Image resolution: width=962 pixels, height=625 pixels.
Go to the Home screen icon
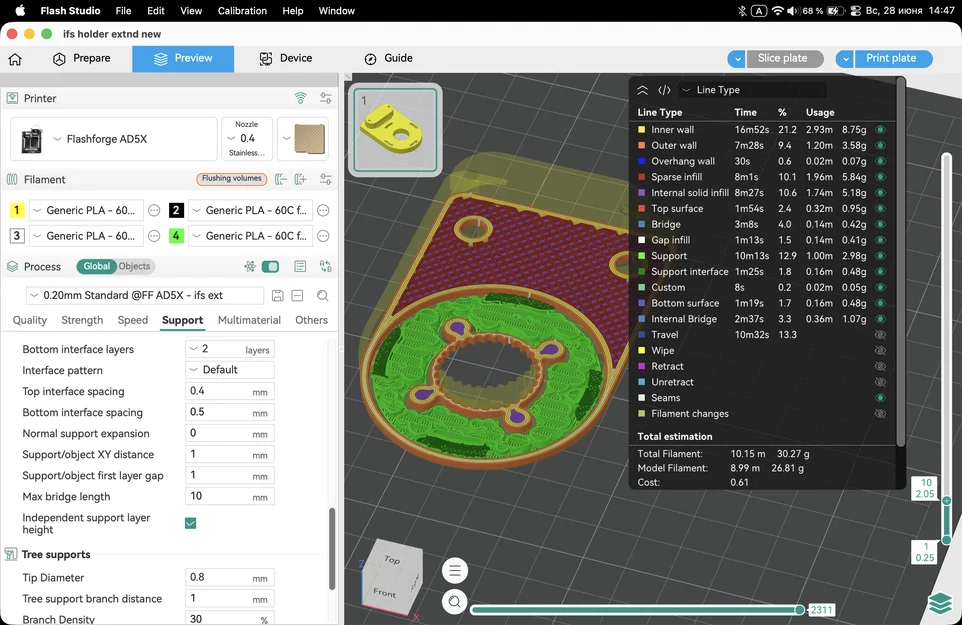15,59
